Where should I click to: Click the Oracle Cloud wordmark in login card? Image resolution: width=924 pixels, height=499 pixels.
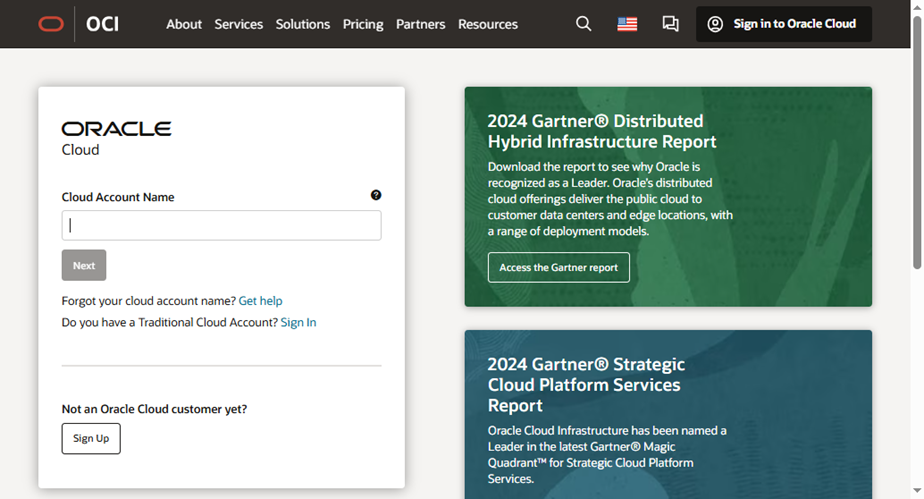point(116,139)
